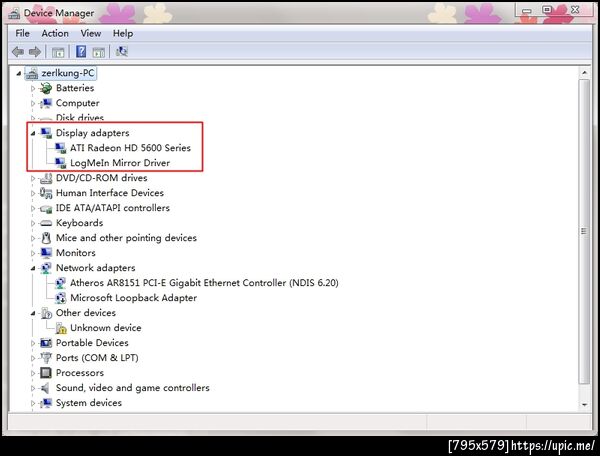Image resolution: width=600 pixels, height=456 pixels.
Task: Click the blue Help question-mark icon
Action: coord(81,51)
